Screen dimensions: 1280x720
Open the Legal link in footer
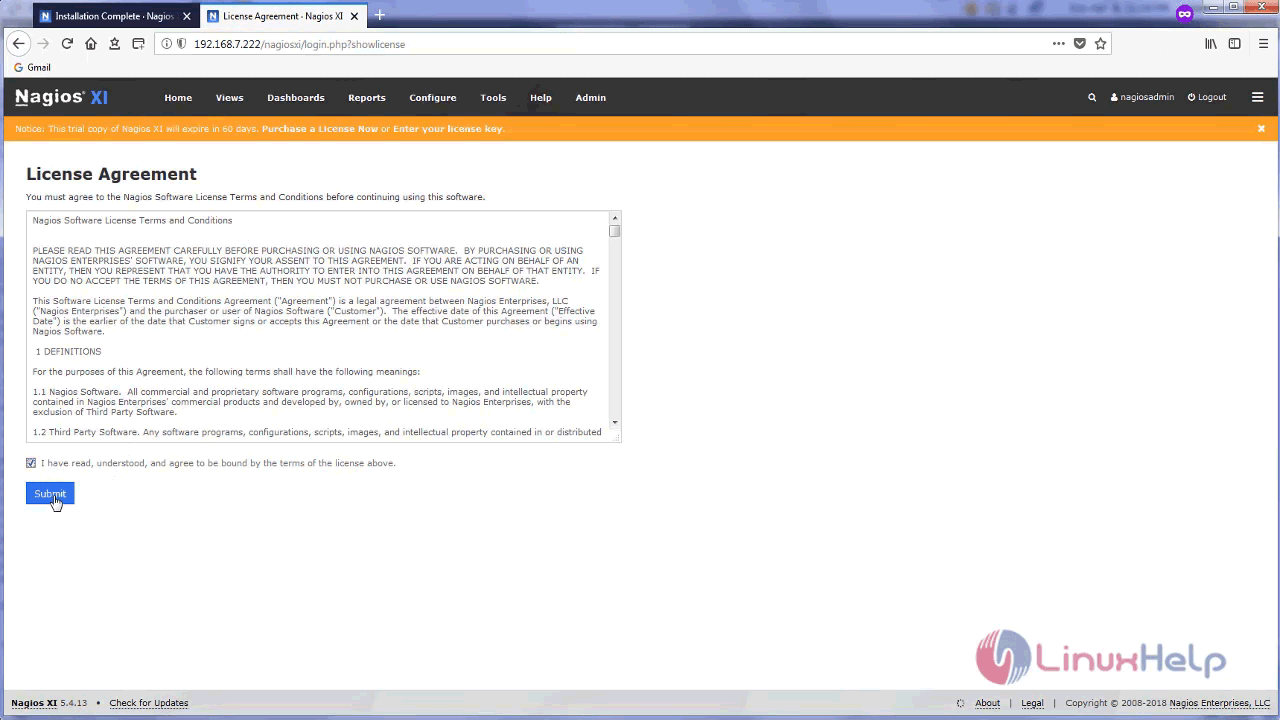1032,703
